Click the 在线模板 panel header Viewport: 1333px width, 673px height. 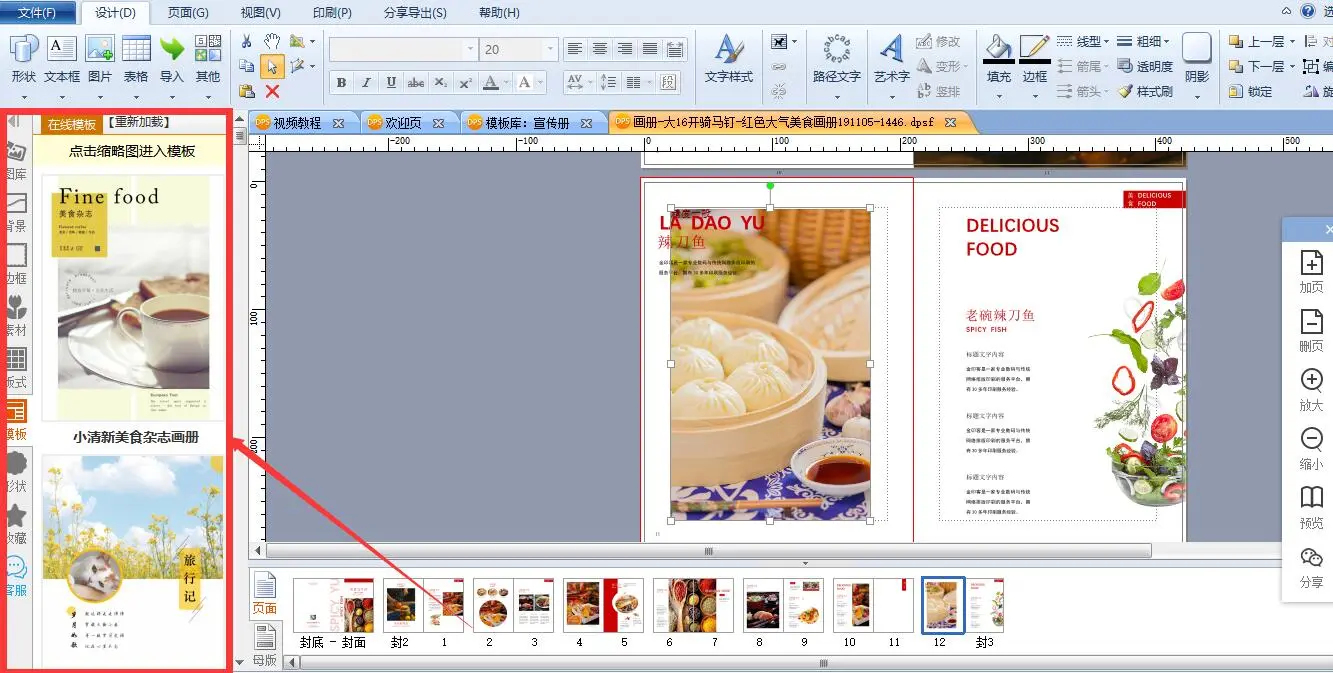click(x=72, y=124)
